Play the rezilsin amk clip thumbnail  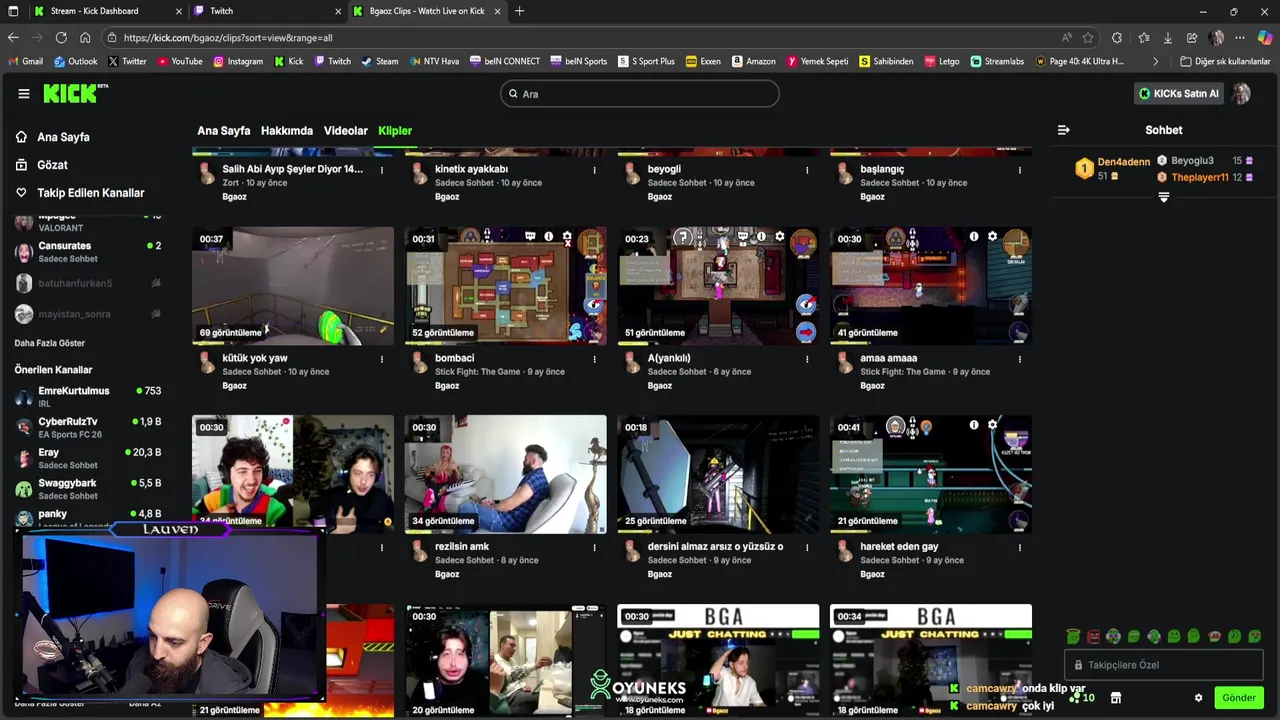(505, 474)
